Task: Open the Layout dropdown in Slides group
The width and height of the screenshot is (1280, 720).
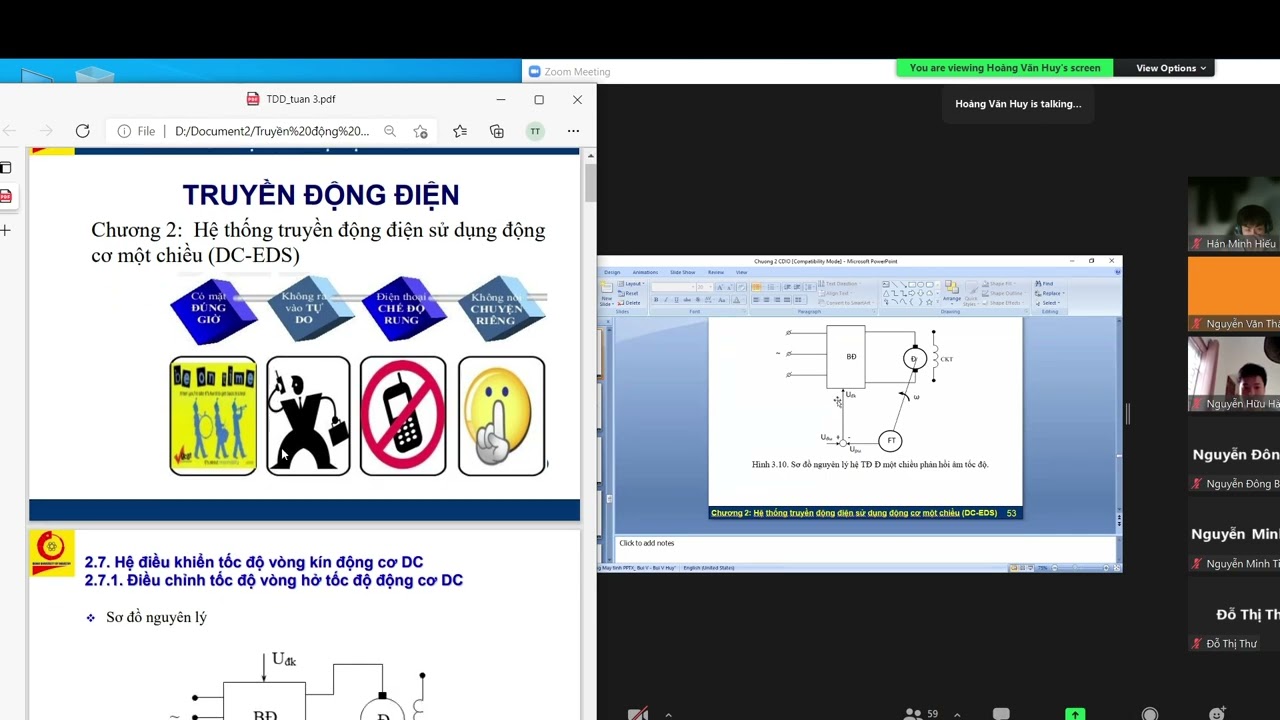Action: coord(630,284)
